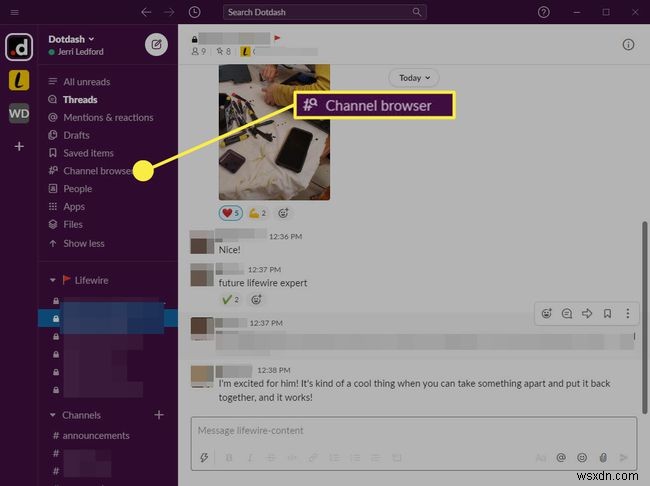The width and height of the screenshot is (650, 486).
Task: Open channel details info icon
Action: 628,45
